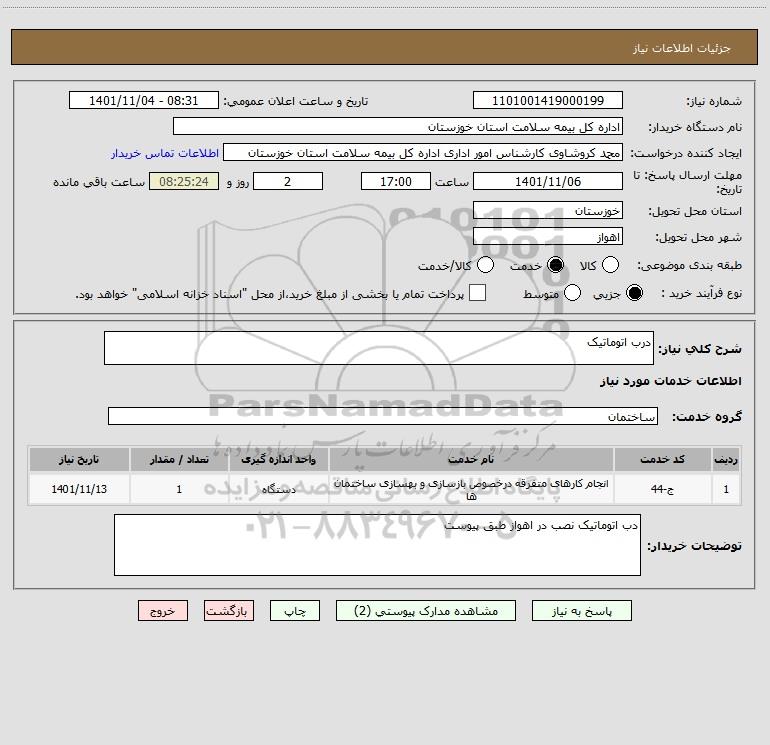This screenshot has height=745, width=770.
Task: Open مشاهده مدارک پیوستی (2) attachments
Action: pyautogui.click(x=426, y=611)
